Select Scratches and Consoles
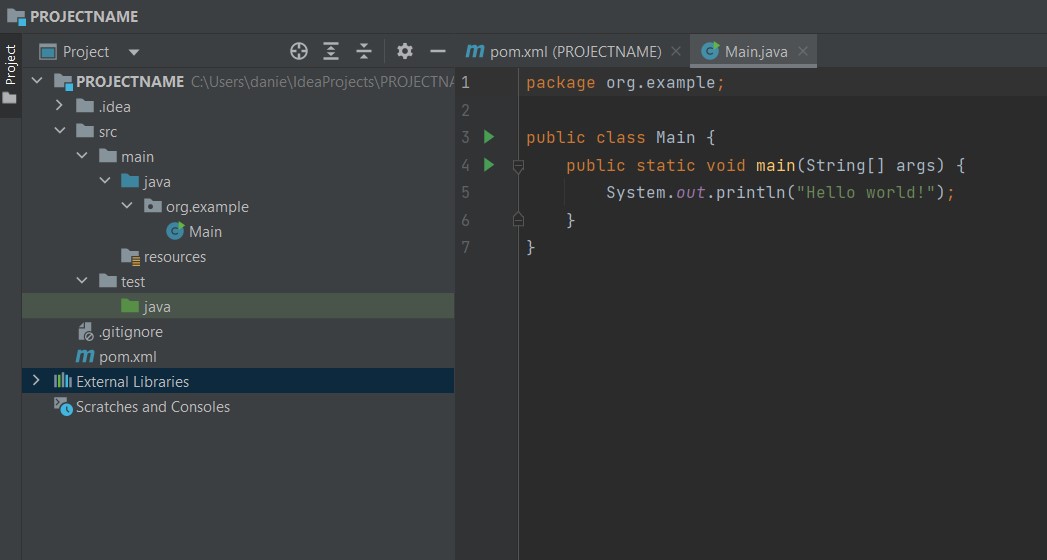1047x560 pixels. (152, 407)
